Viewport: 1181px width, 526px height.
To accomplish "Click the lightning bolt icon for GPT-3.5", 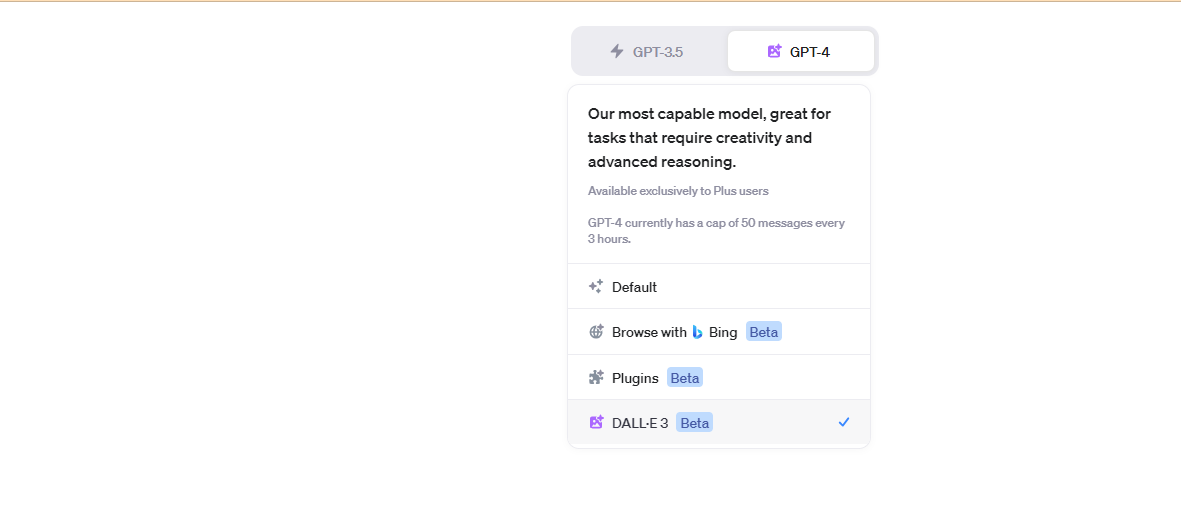I will tap(617, 51).
